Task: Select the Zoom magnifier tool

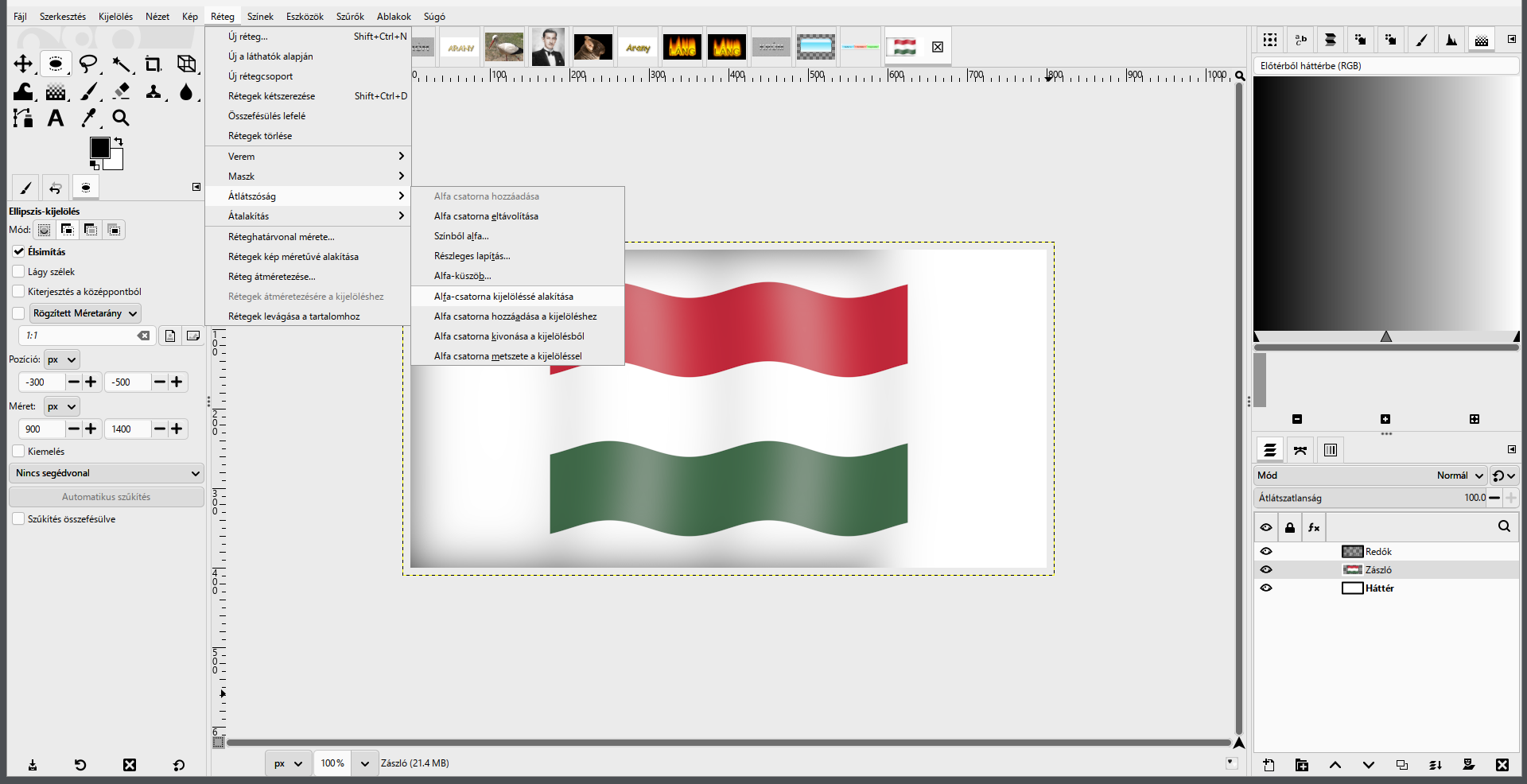Action: (x=121, y=118)
